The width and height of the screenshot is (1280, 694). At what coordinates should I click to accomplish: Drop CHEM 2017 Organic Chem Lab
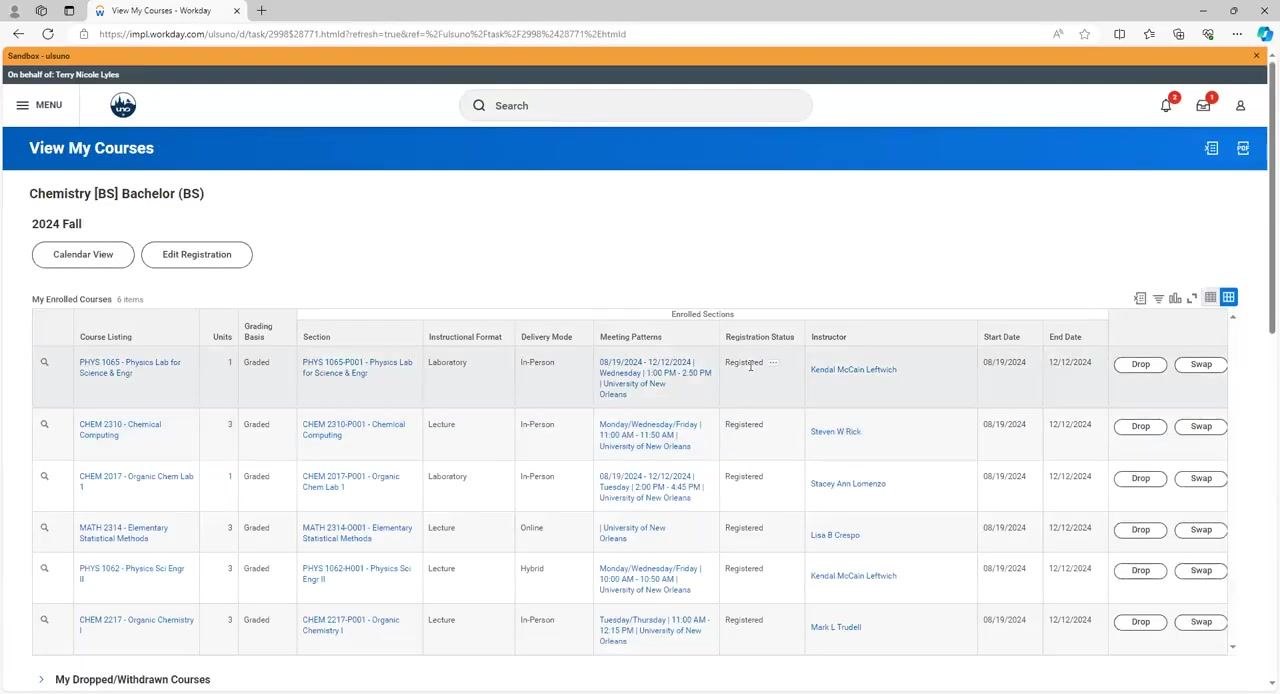tap(1140, 479)
